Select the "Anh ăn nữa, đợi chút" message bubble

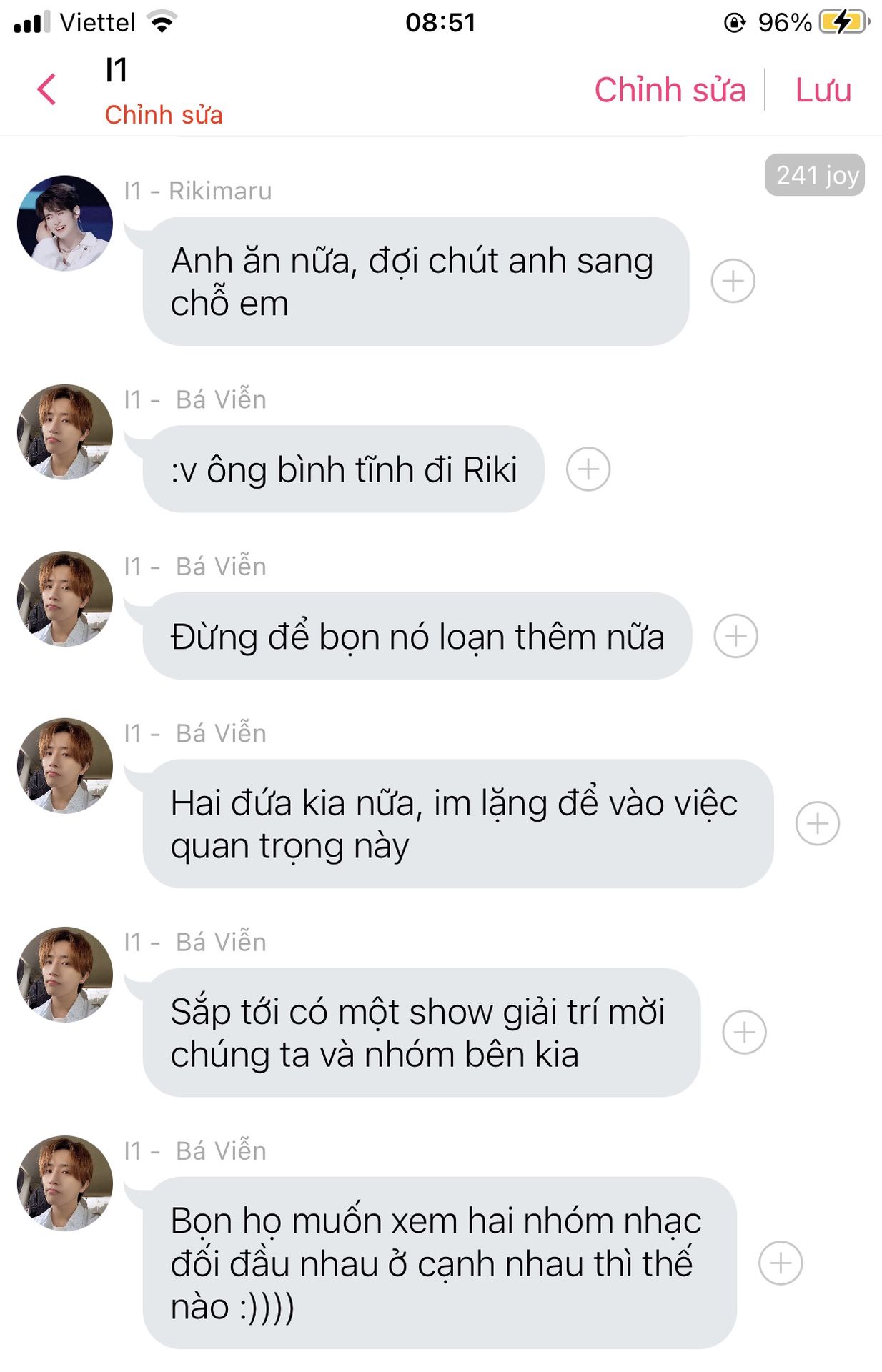(416, 282)
